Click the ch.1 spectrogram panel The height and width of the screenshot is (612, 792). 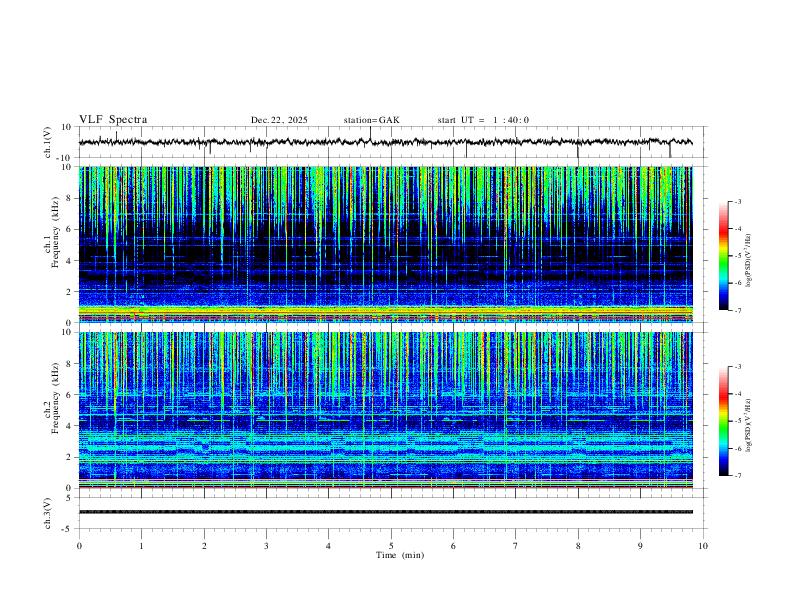[386, 244]
